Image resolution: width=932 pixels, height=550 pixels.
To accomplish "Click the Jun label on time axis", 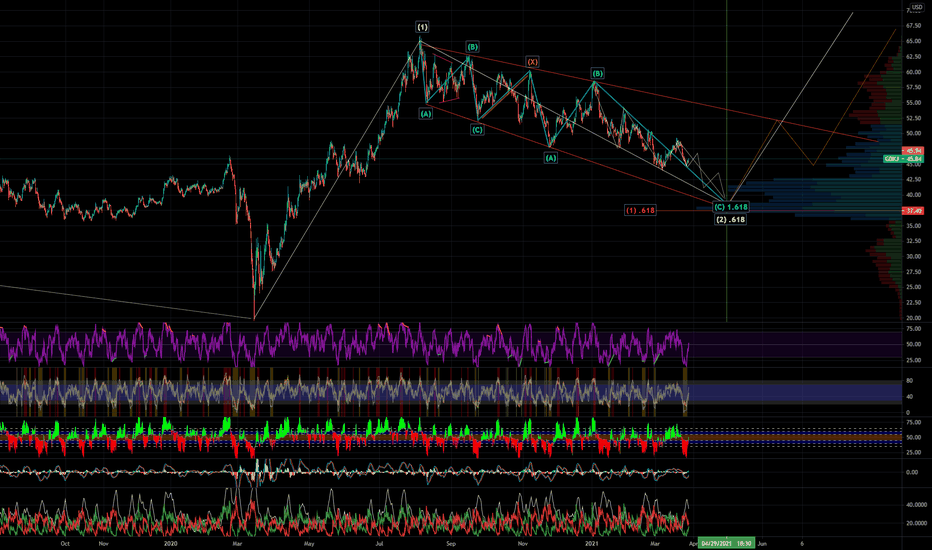I will click(762, 543).
